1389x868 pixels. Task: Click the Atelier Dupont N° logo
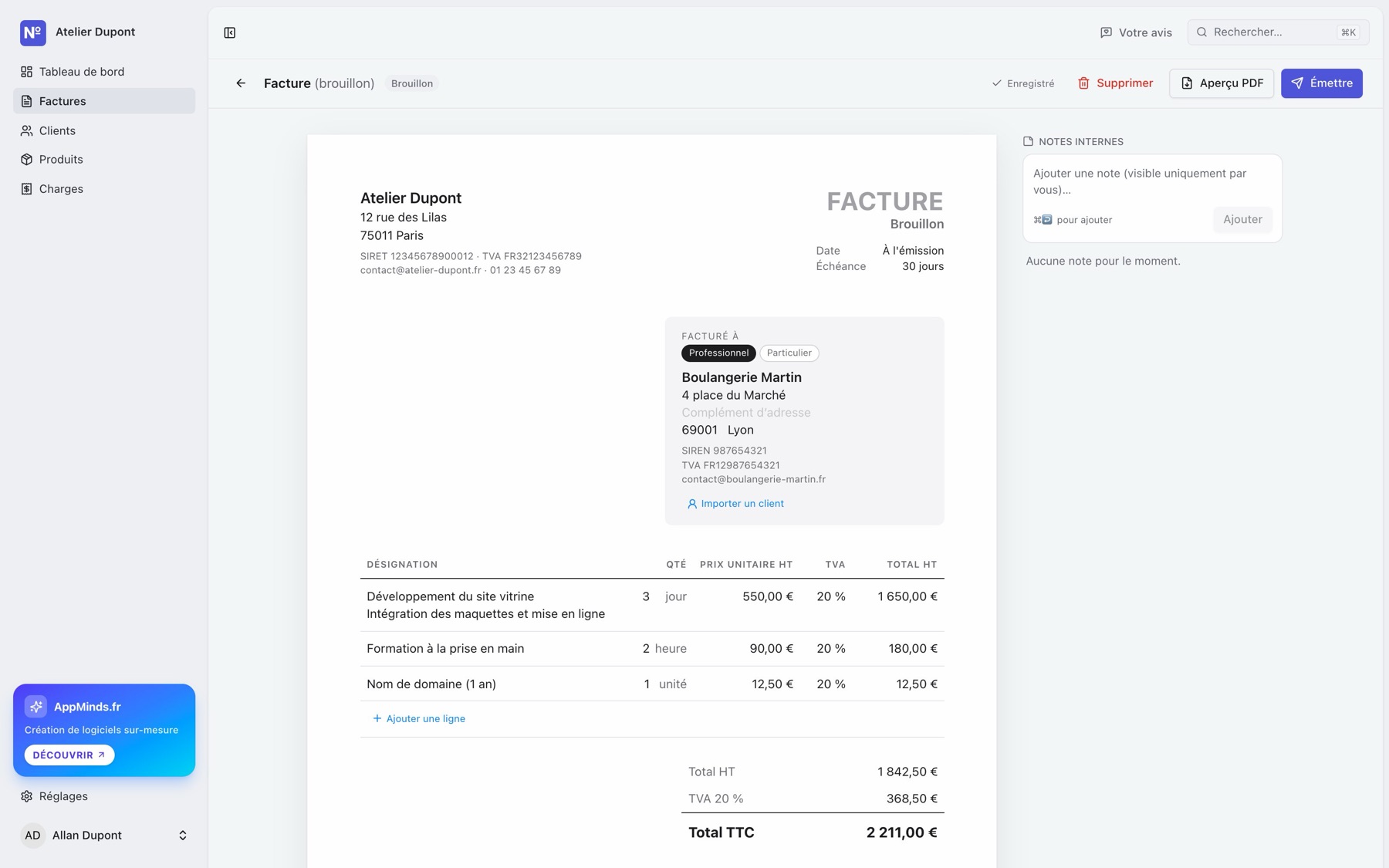coord(33,32)
